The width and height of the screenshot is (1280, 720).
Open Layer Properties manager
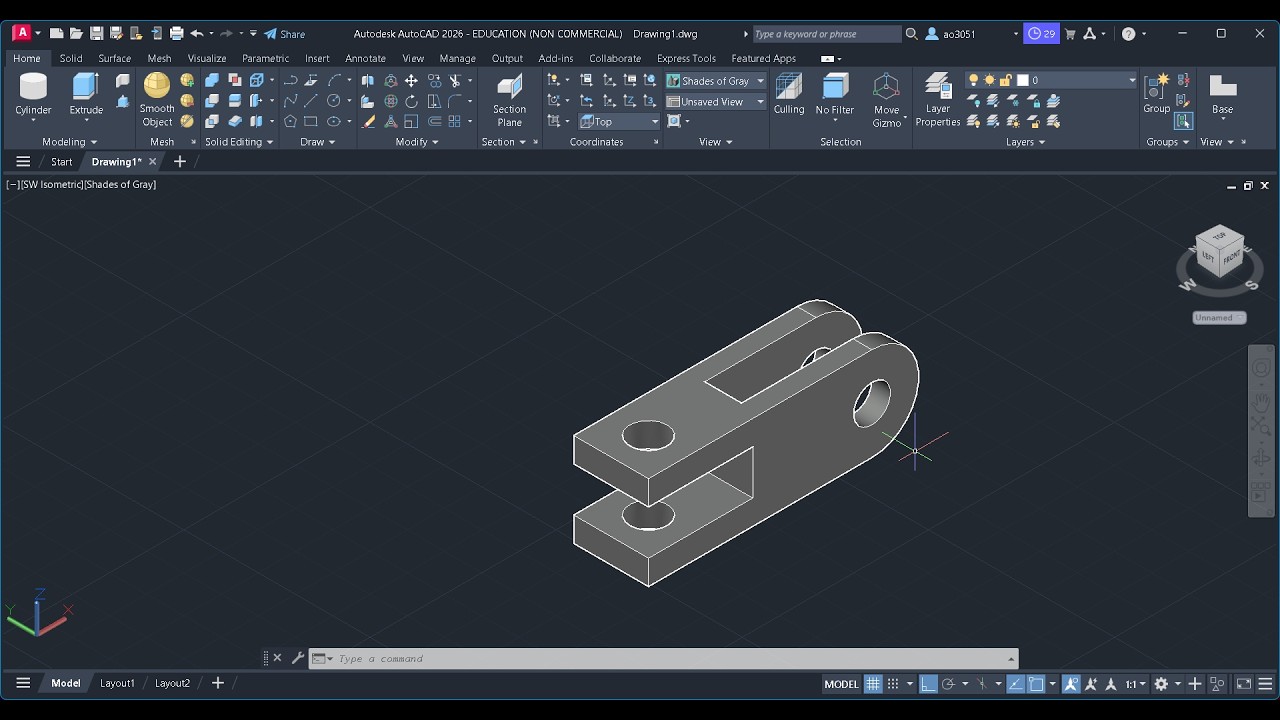(x=938, y=99)
